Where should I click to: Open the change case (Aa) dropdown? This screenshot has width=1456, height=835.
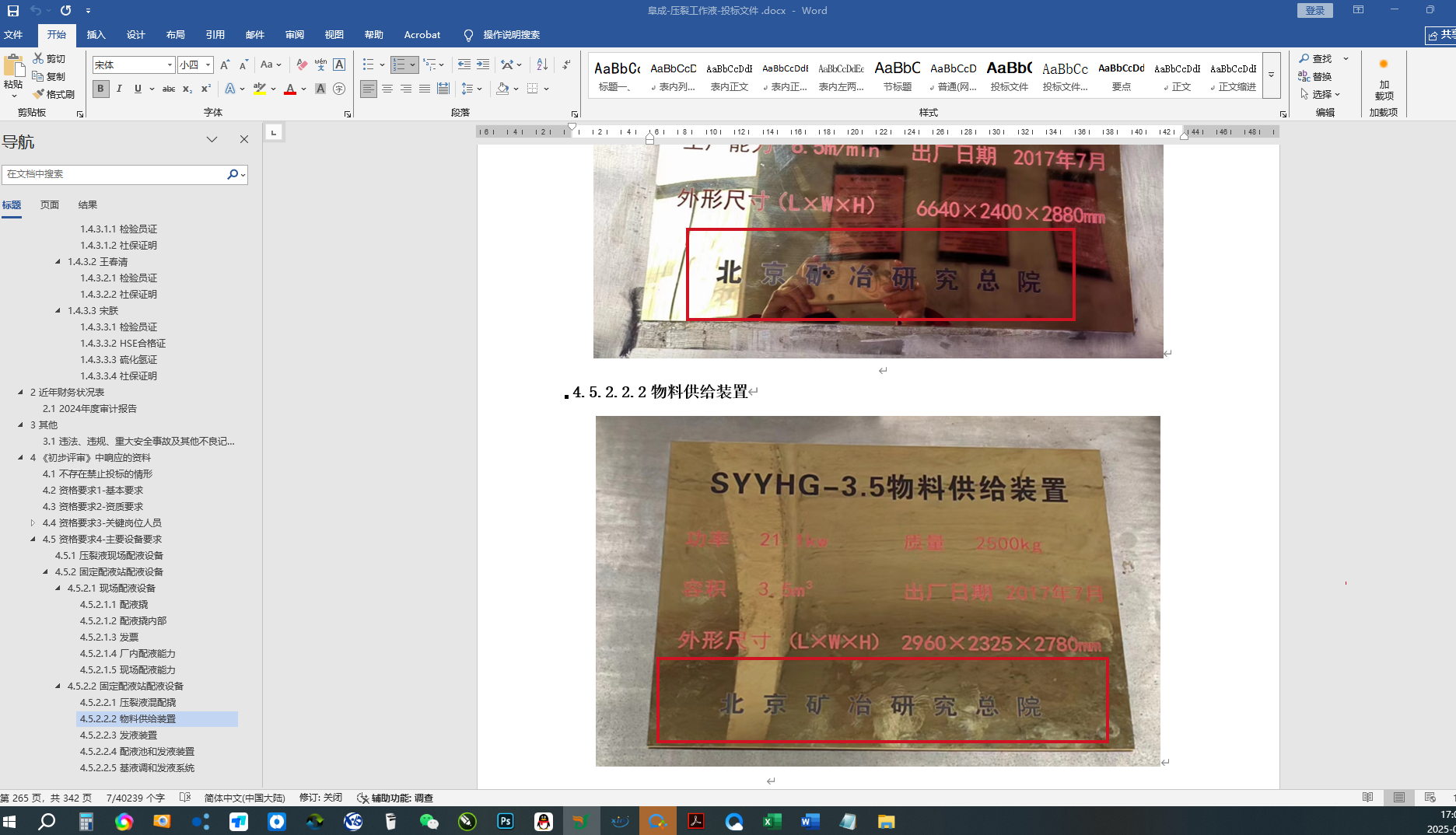[271, 65]
